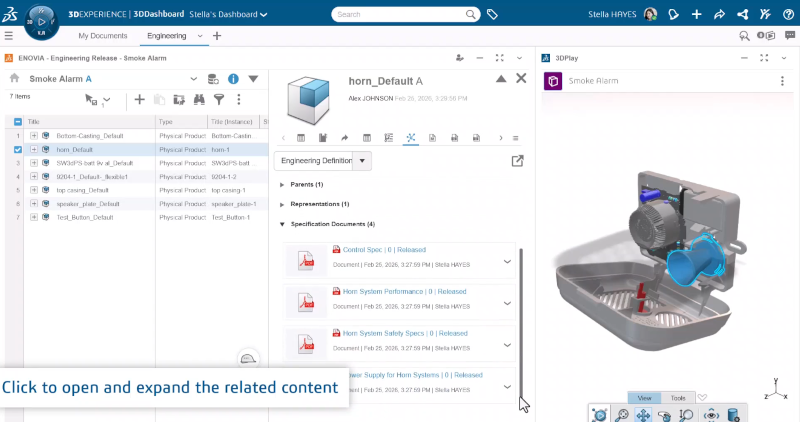Expand horn_Default tree node

[34, 150]
